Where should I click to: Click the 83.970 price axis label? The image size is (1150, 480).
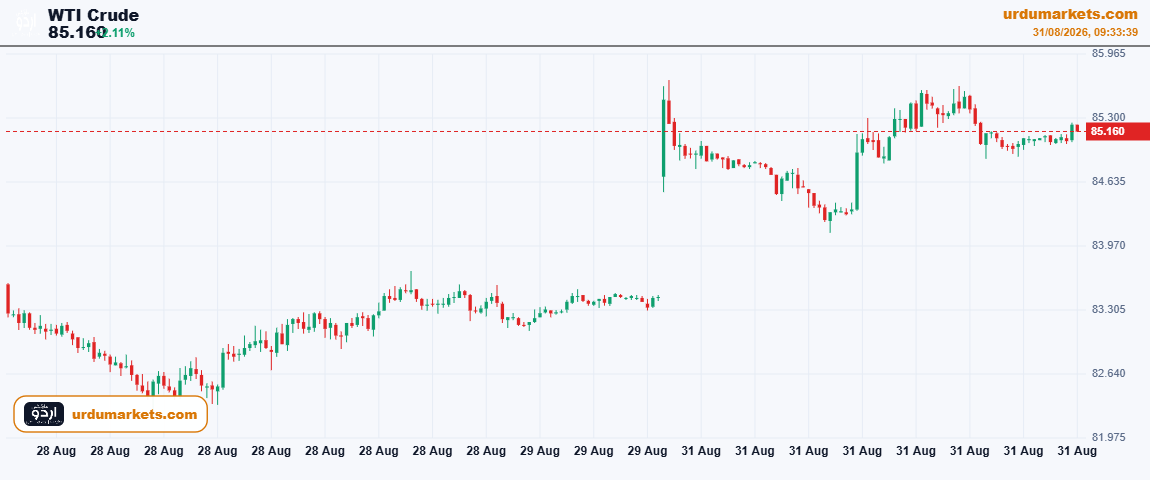tap(1108, 246)
